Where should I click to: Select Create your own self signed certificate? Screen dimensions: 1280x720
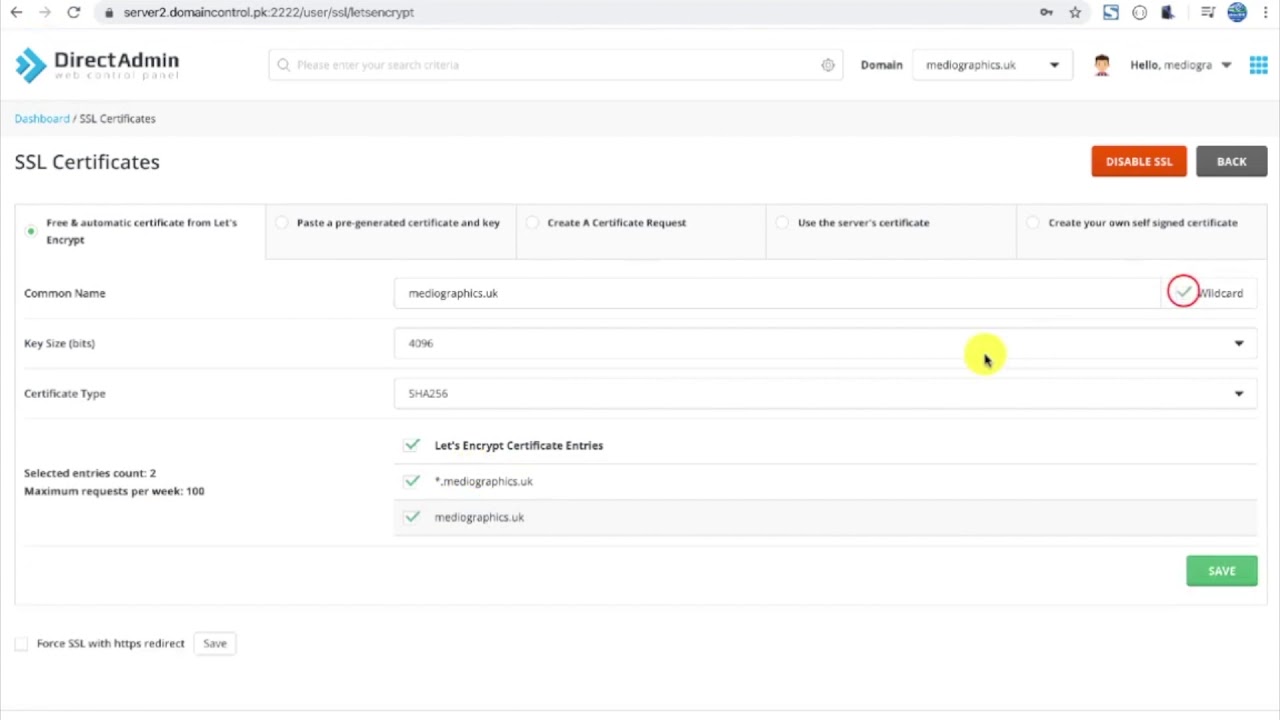click(1033, 223)
